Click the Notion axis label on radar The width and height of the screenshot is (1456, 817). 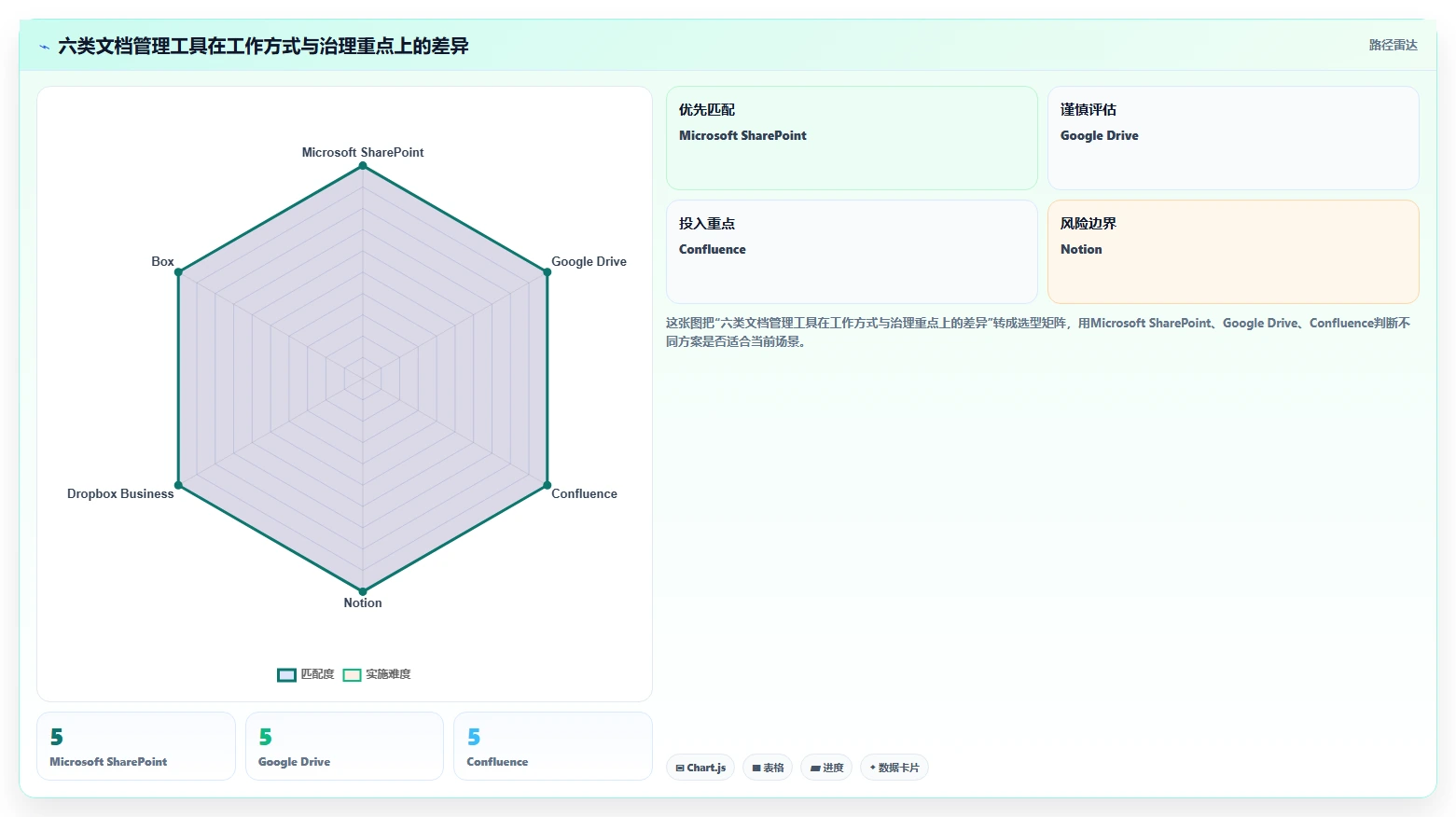pyautogui.click(x=363, y=602)
